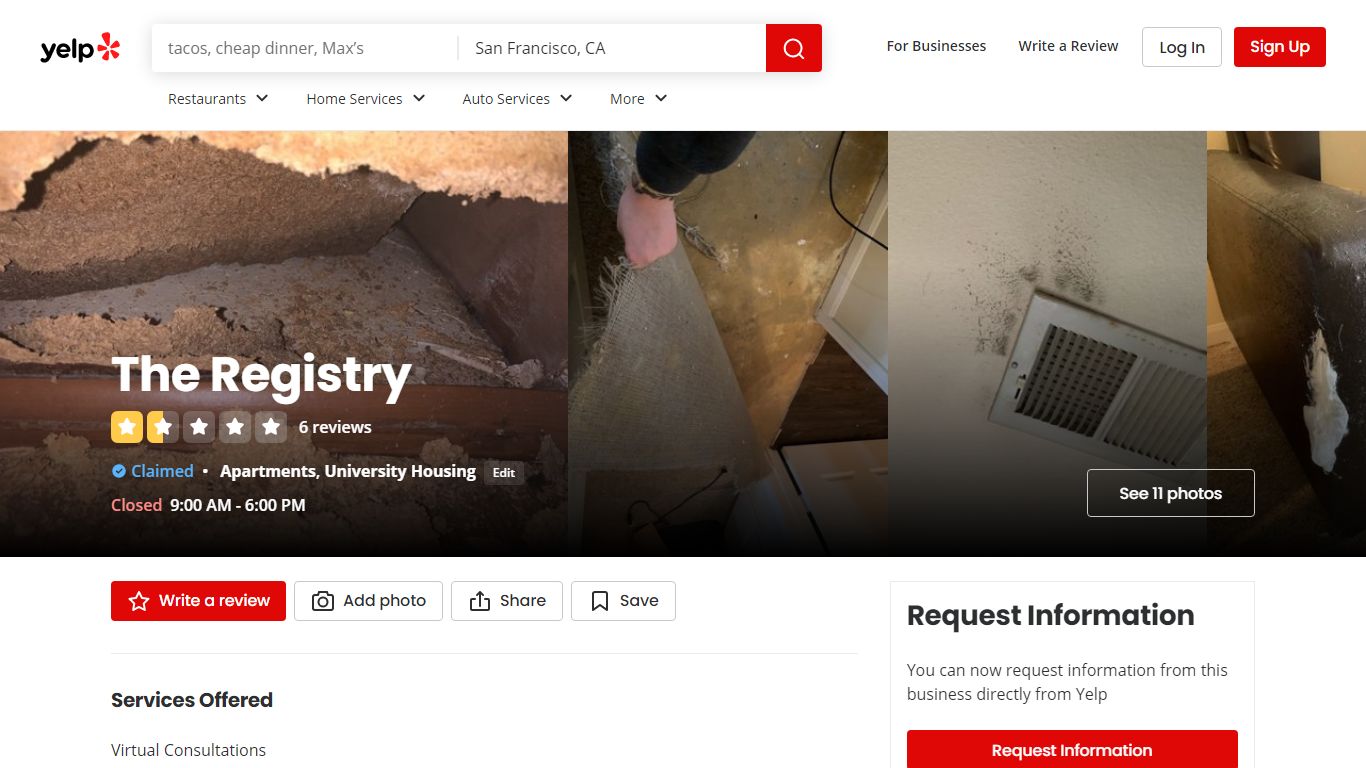Click the share arrow icon
Image resolution: width=1366 pixels, height=768 pixels.
[x=480, y=601]
